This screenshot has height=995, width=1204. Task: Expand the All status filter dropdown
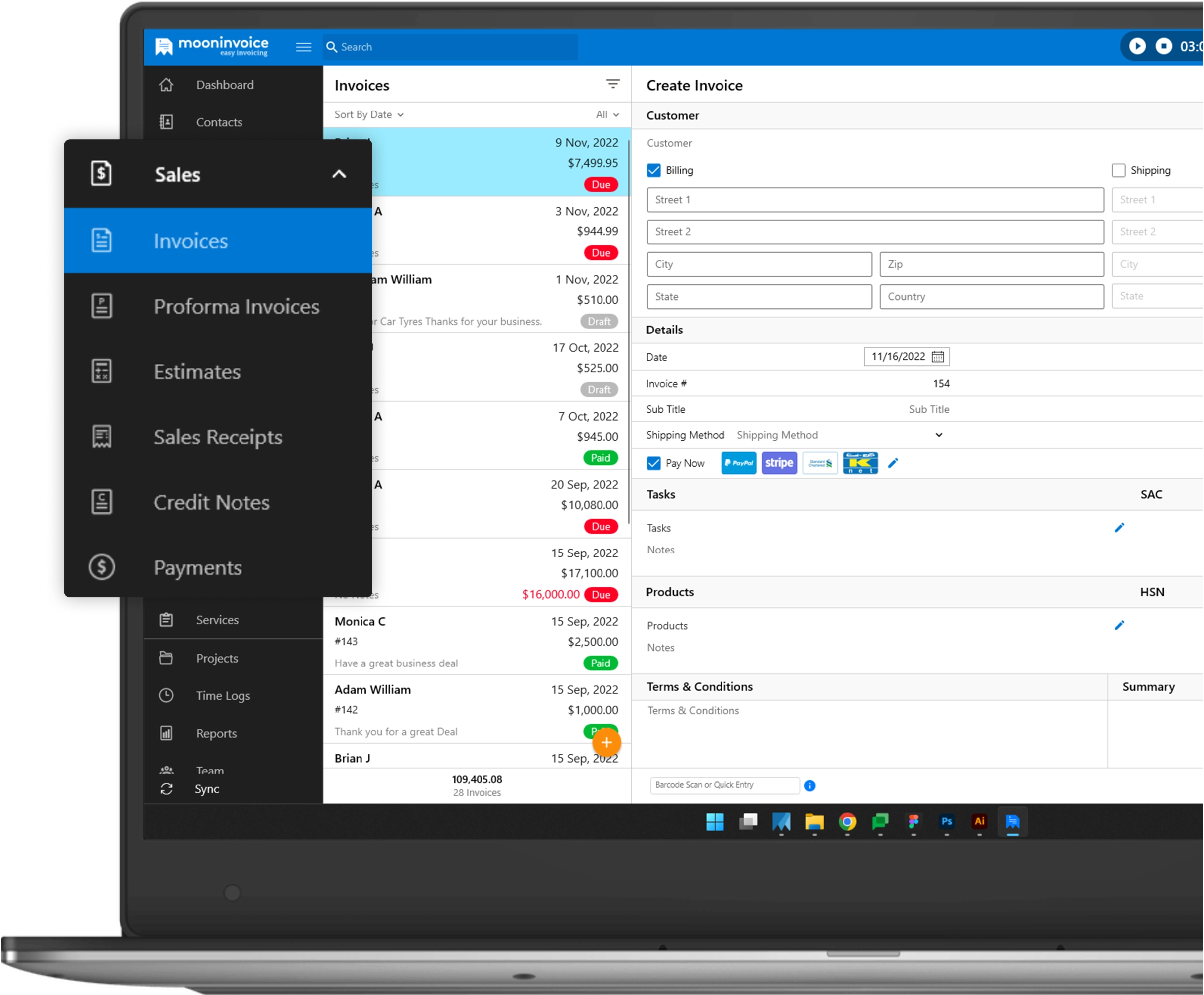606,114
